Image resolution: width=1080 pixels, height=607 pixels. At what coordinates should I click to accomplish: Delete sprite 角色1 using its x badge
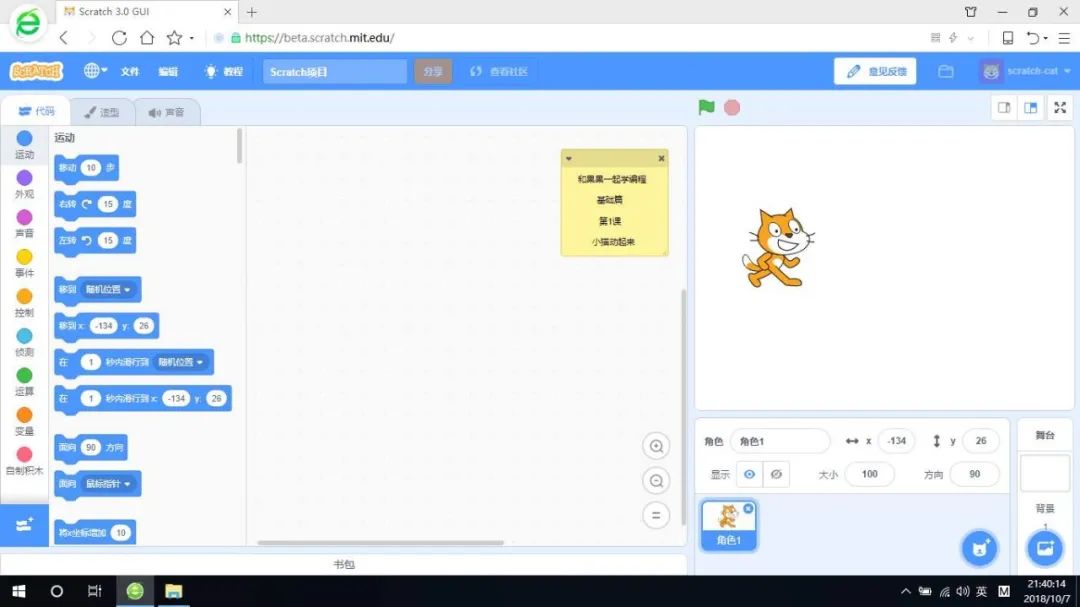(x=749, y=509)
